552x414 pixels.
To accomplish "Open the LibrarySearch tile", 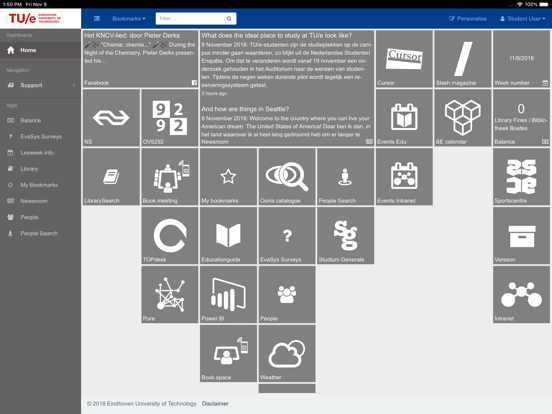I will pos(111,176).
